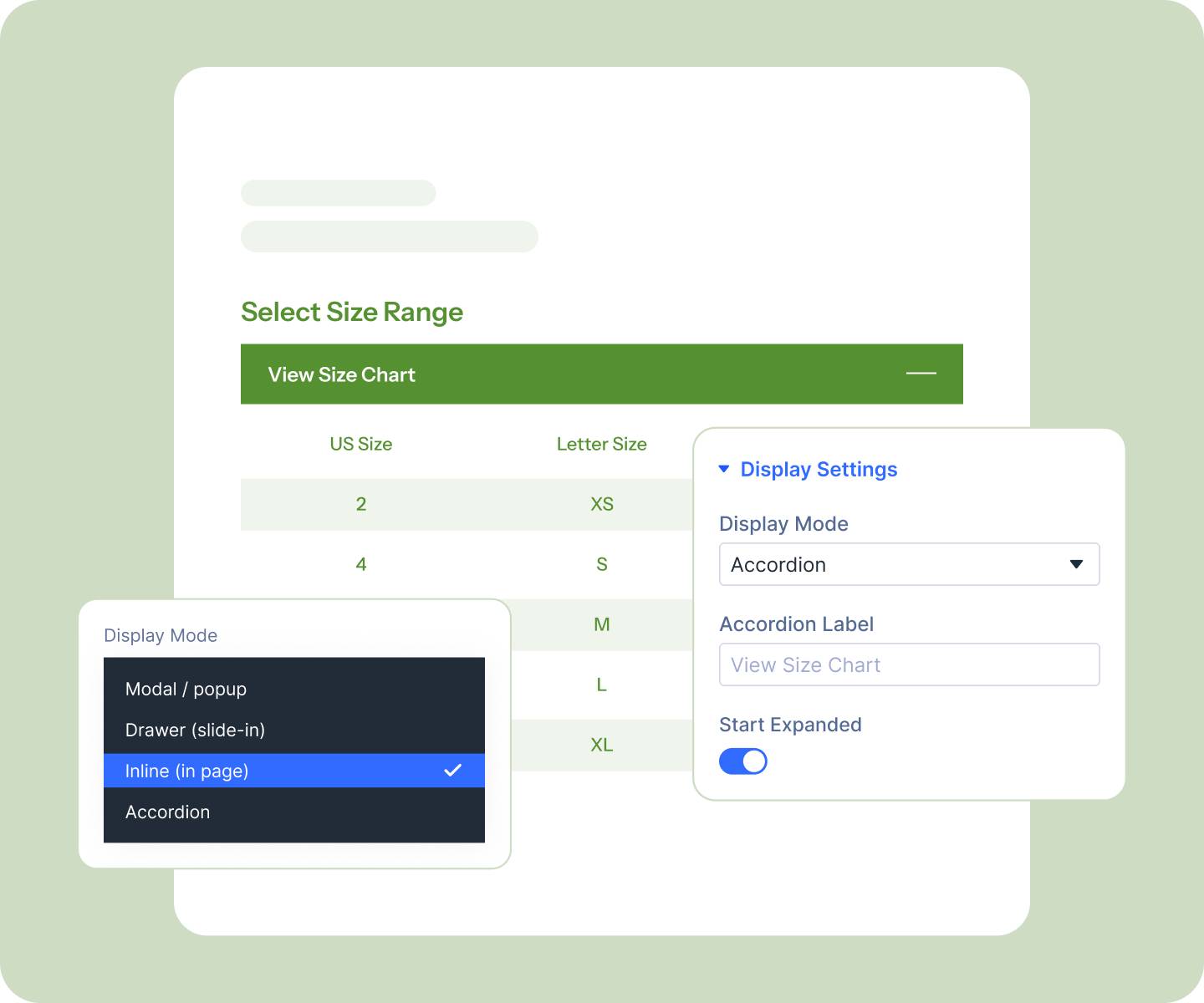
Task: Select Inline (in page) option
Action: pyautogui.click(x=294, y=771)
